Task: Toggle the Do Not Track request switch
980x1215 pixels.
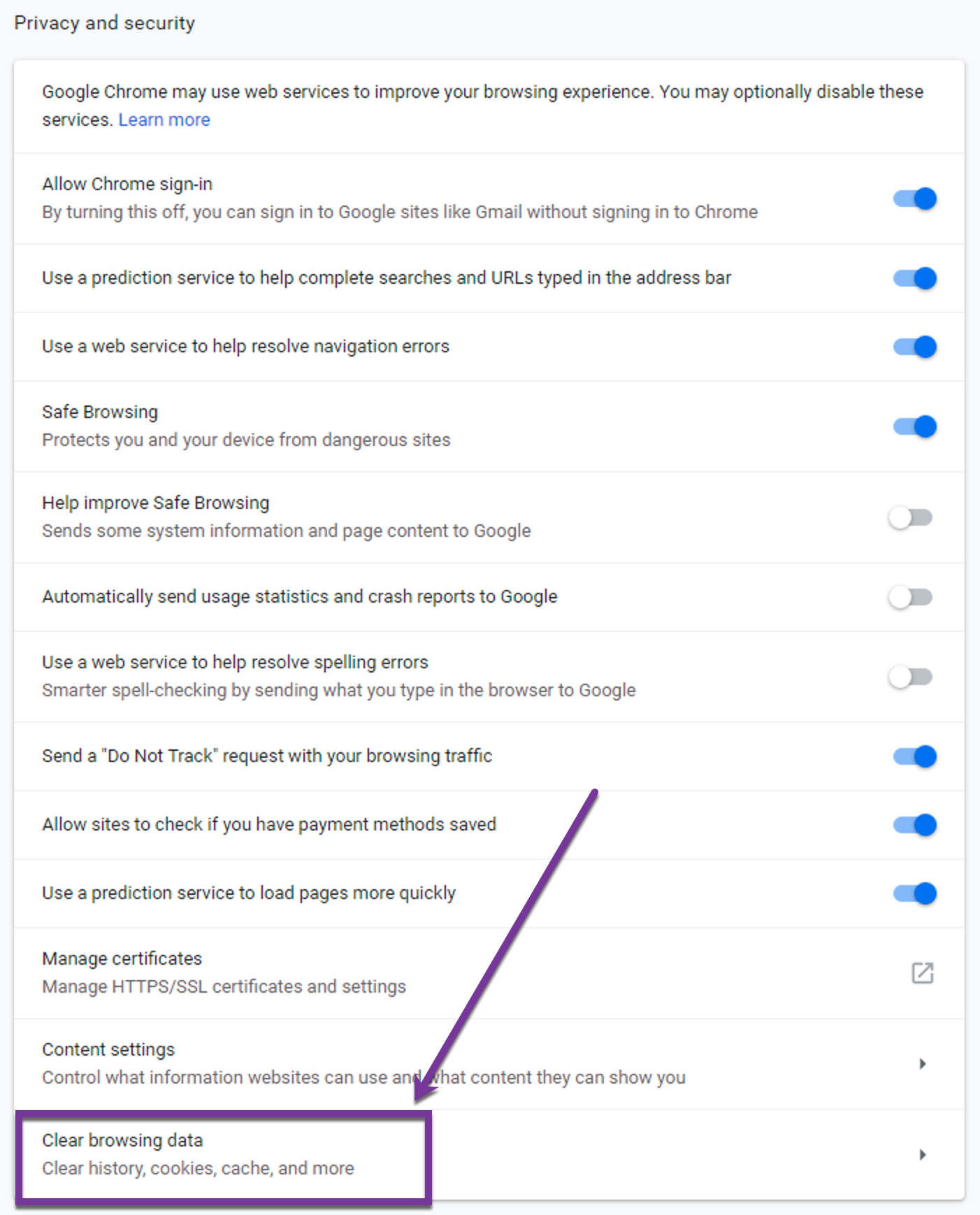Action: point(914,756)
